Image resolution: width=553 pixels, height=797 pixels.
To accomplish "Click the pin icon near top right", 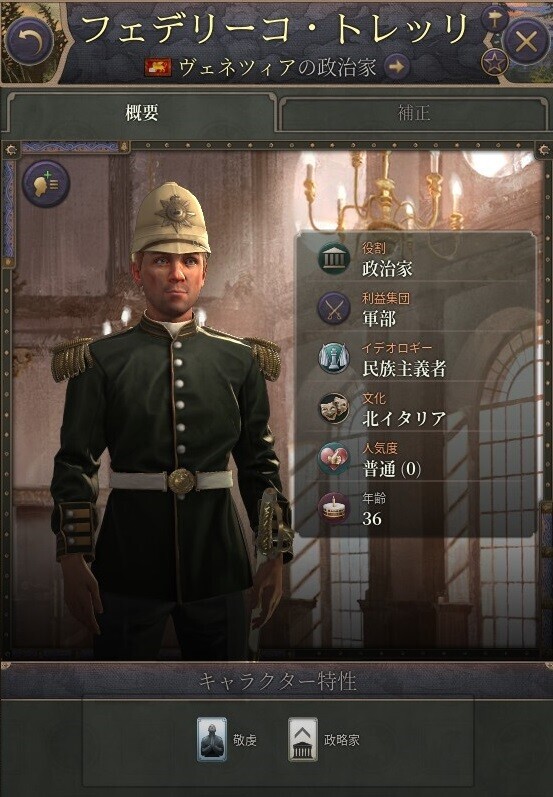I will [x=494, y=20].
